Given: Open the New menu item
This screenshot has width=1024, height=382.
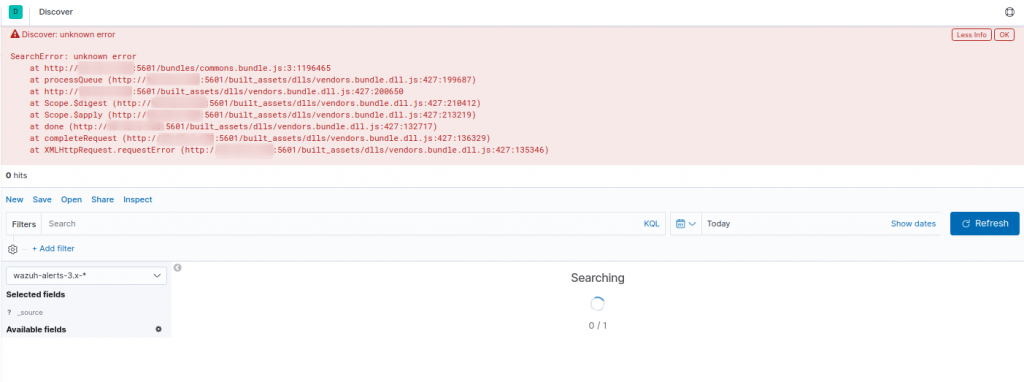Looking at the screenshot, I should [14, 200].
